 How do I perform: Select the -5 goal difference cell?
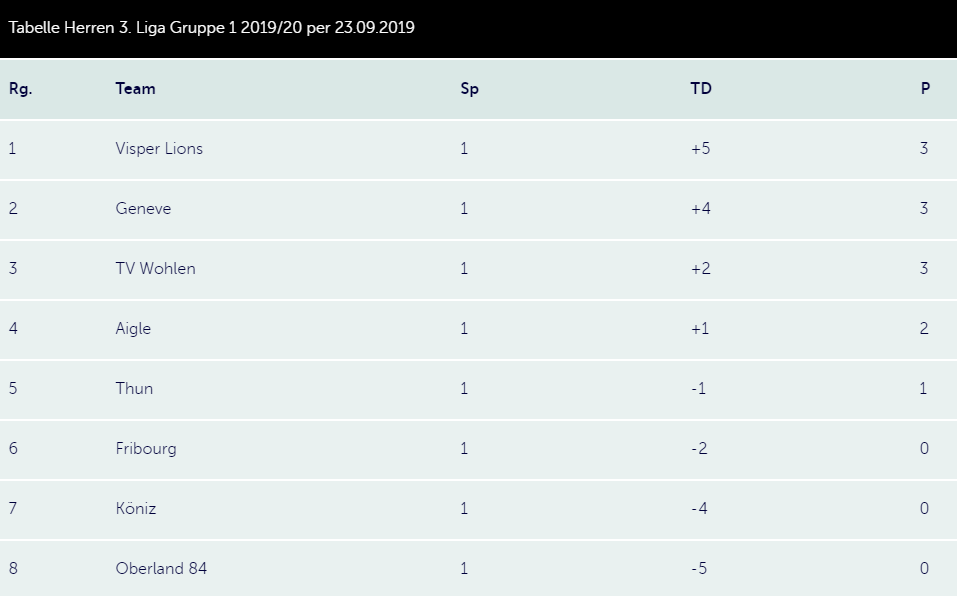point(699,569)
